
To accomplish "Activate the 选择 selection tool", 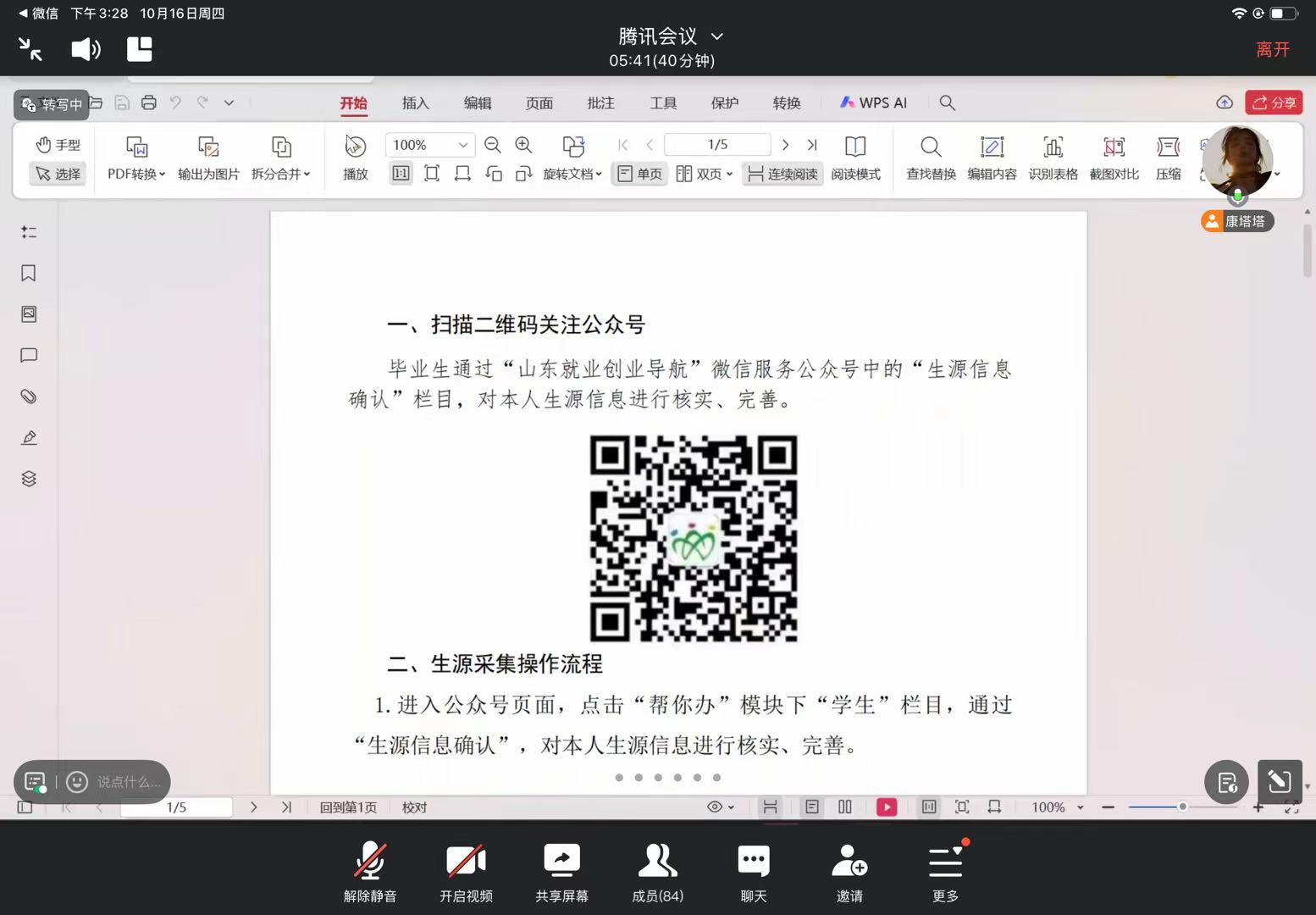I will tap(58, 174).
